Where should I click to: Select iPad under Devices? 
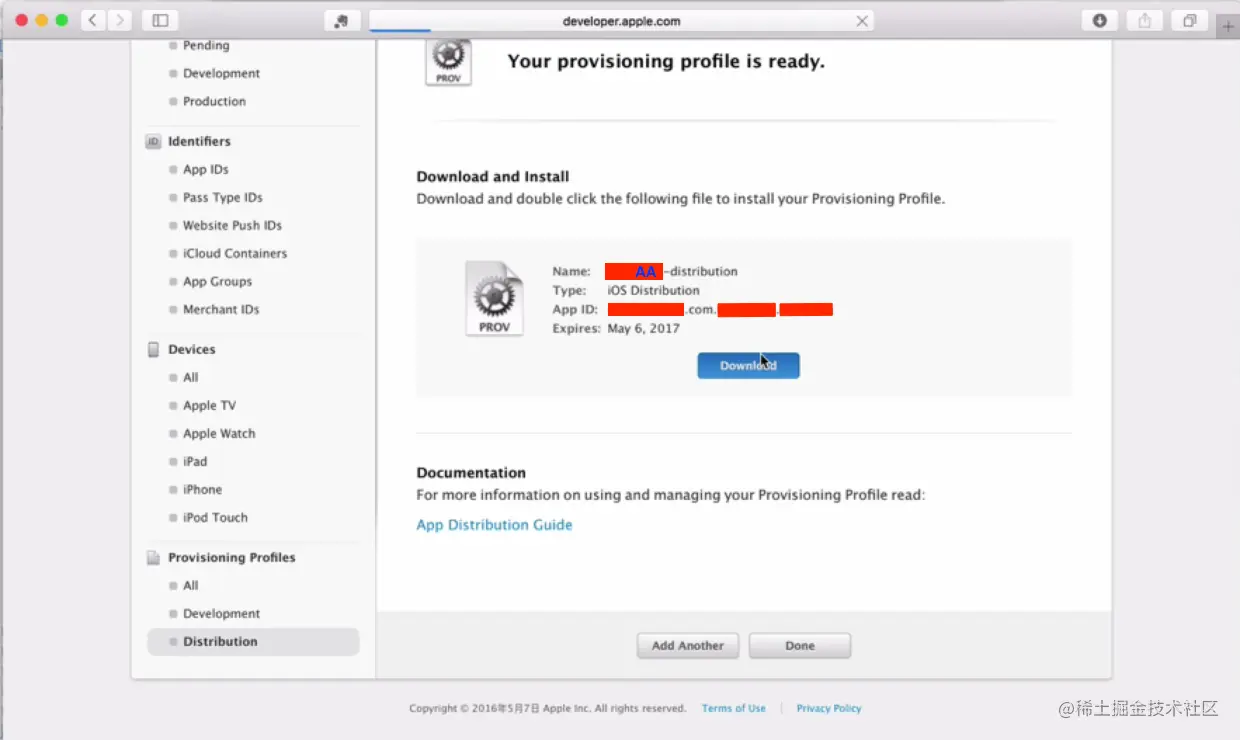(x=195, y=462)
